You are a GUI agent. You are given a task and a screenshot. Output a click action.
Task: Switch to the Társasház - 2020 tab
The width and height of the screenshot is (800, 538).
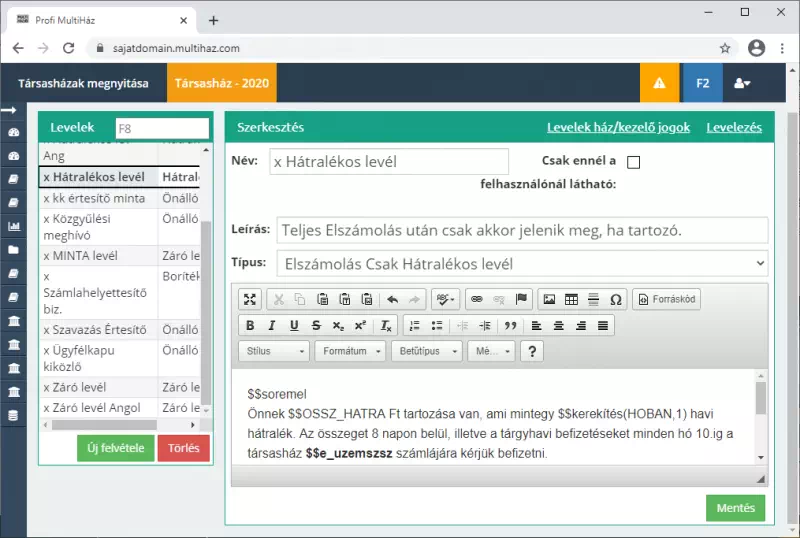click(x=222, y=84)
